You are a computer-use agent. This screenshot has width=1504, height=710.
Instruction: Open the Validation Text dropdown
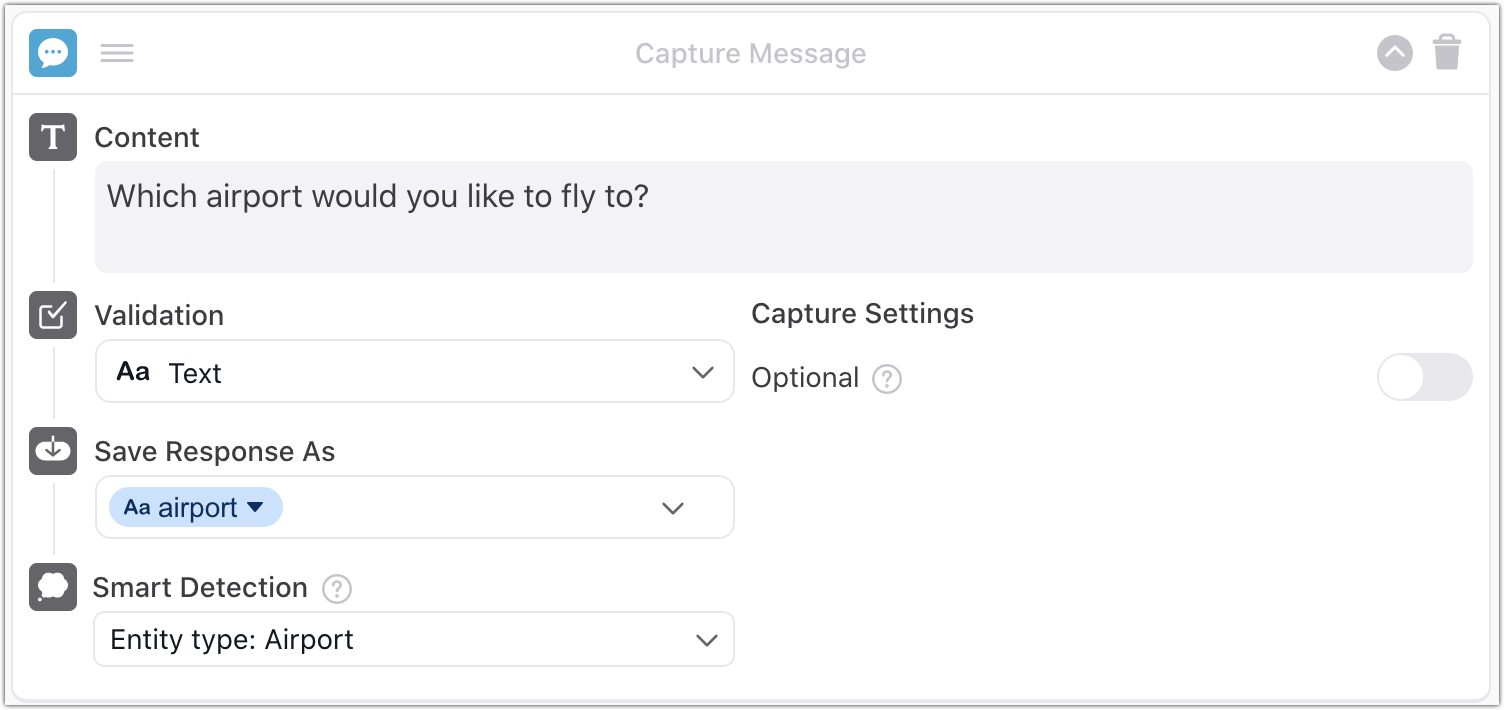(x=415, y=372)
